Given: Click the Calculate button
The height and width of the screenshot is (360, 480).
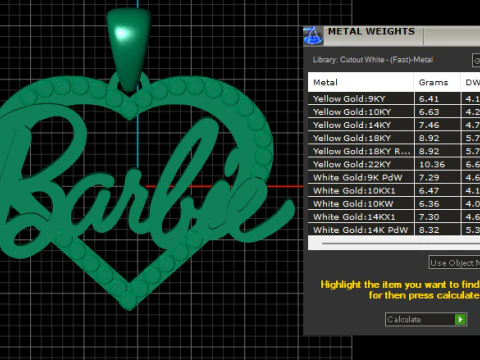Looking at the screenshot, I should click(426, 319).
